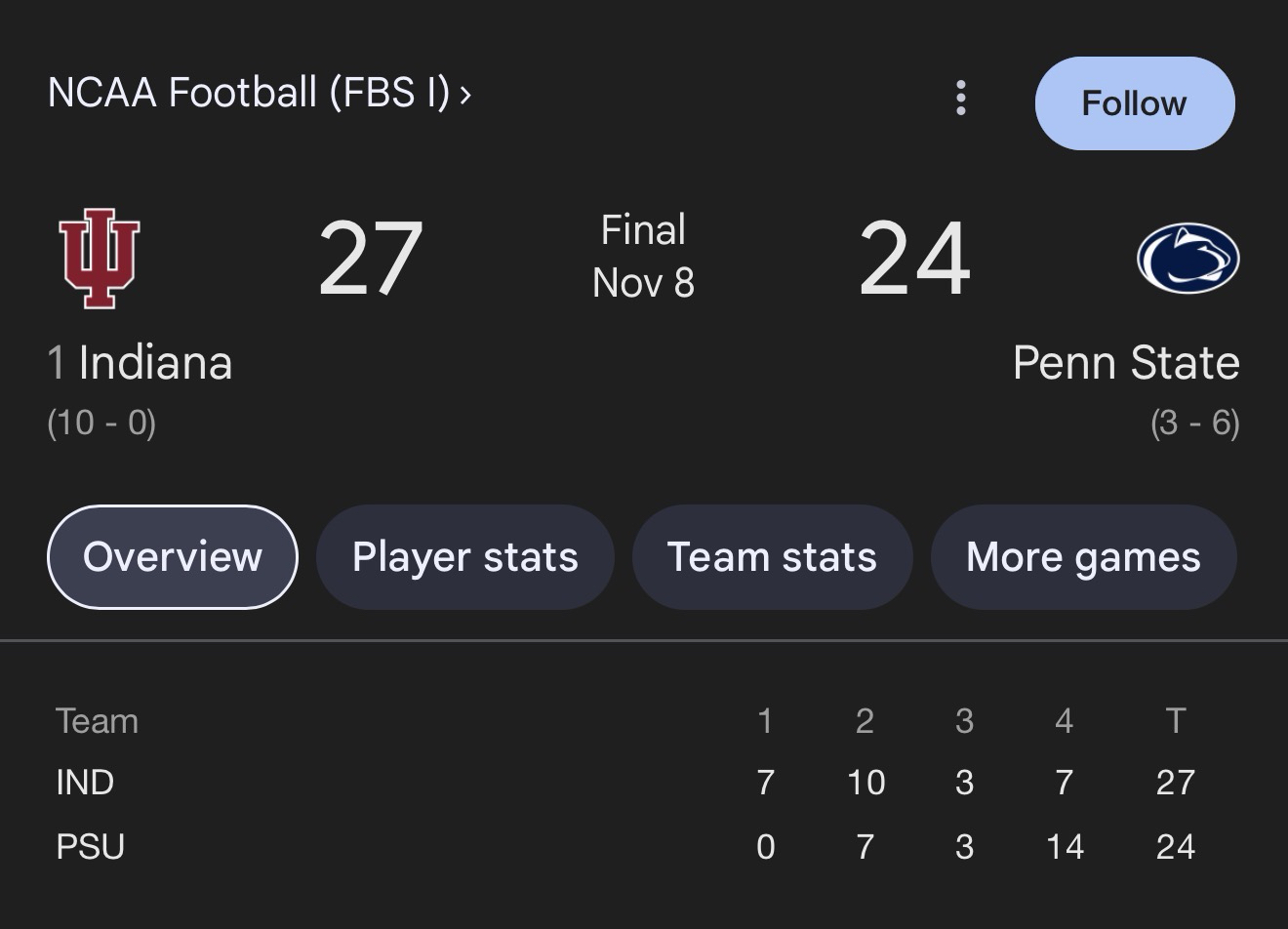Click the Penn State Nittany Lions logo
The image size is (1288, 929).
point(1187,259)
